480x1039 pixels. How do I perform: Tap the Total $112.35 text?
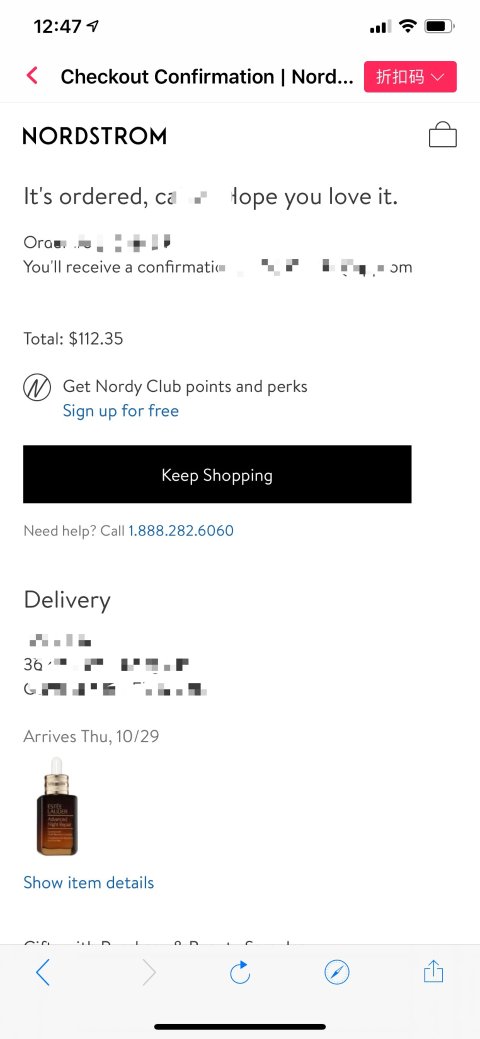73,339
